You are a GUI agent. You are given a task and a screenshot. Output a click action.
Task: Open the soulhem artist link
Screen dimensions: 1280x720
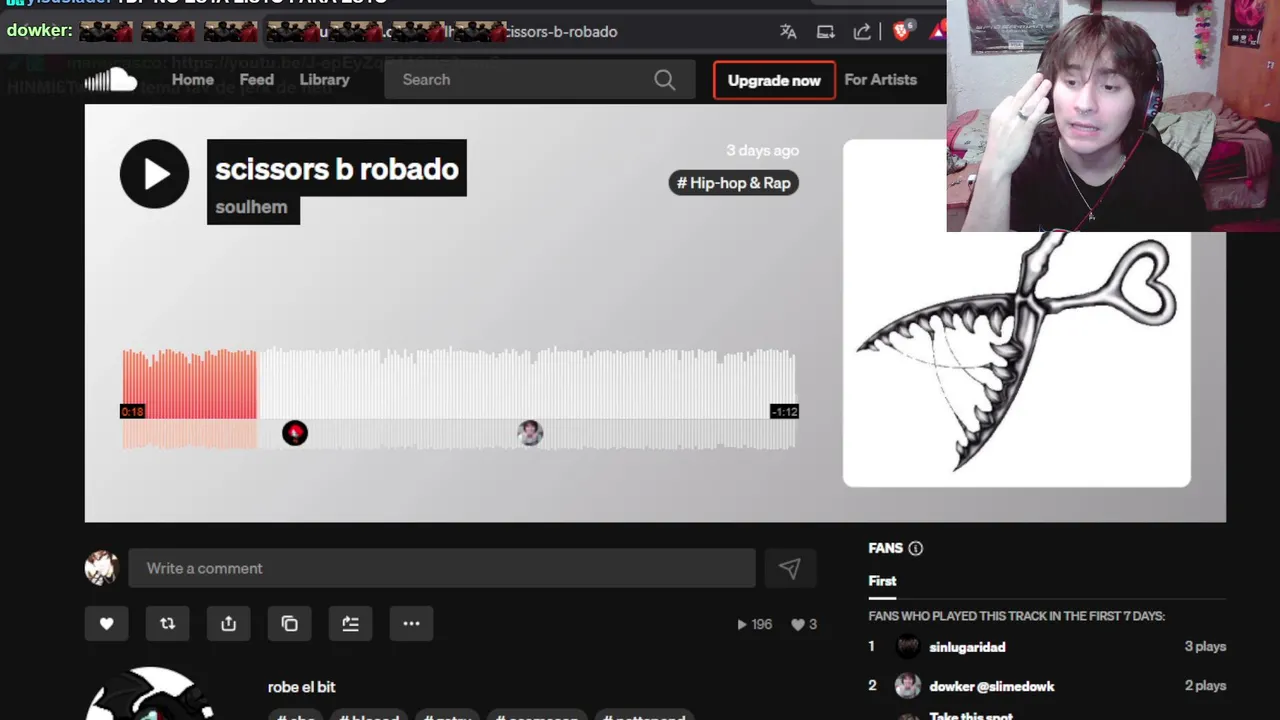coord(251,207)
